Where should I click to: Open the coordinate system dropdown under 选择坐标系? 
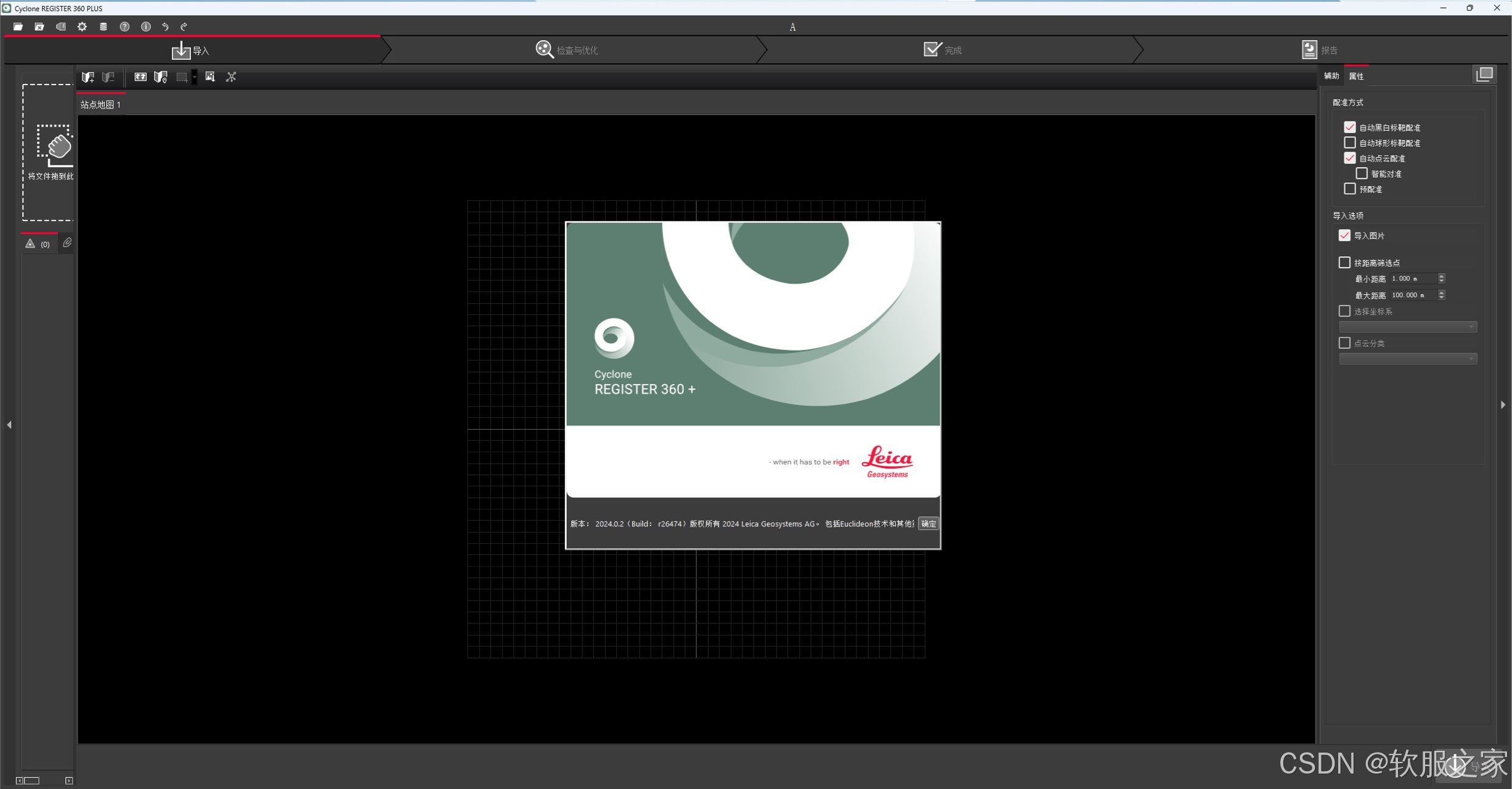[1408, 327]
